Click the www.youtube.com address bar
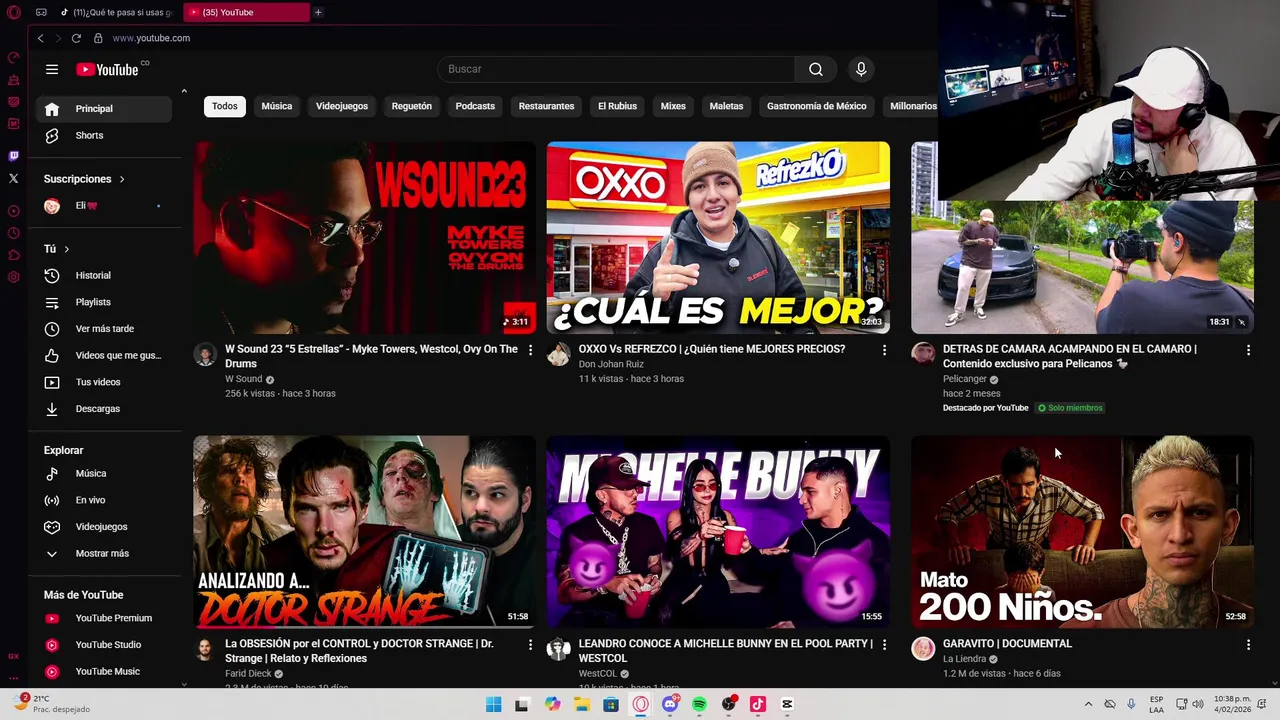This screenshot has width=1280, height=720. [x=151, y=38]
